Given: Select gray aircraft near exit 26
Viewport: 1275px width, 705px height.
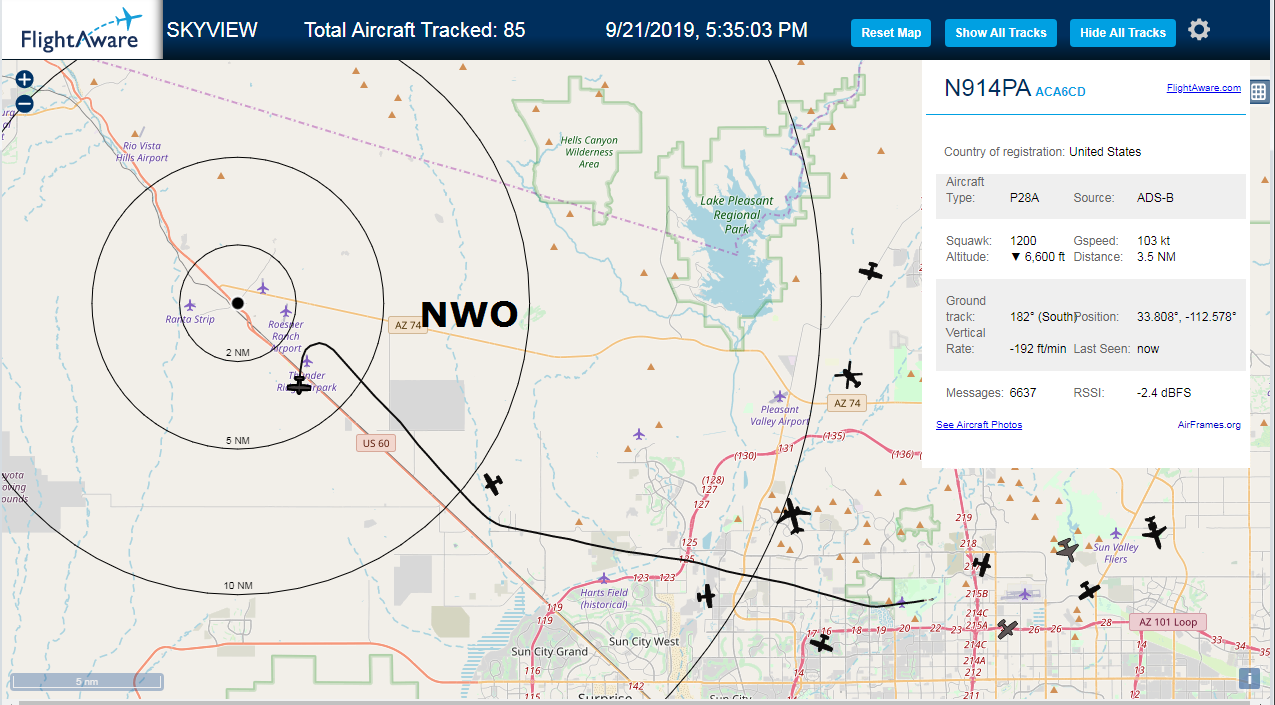Looking at the screenshot, I should 1007,629.
